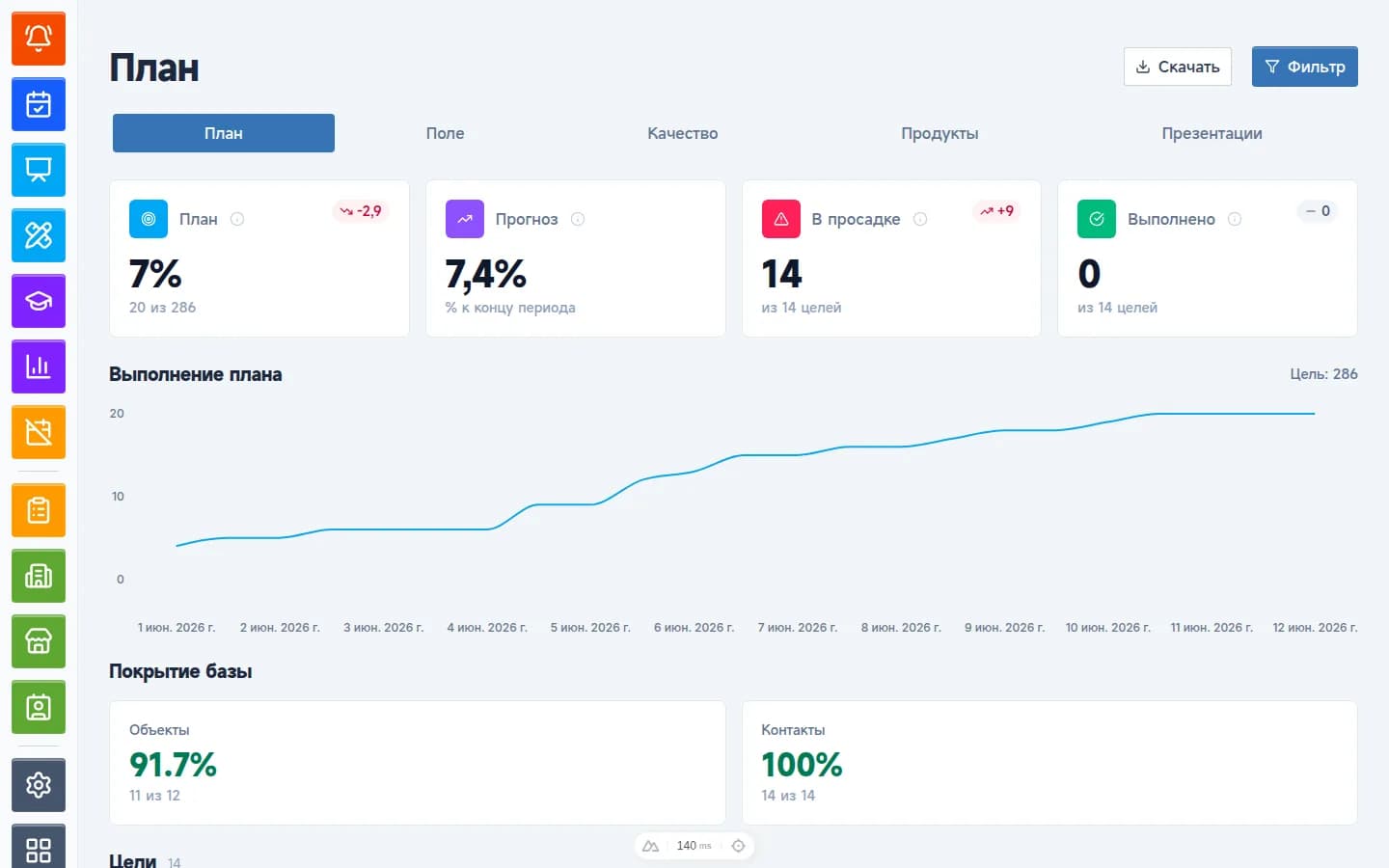Click info icon next to Выполнено
Screen dimensions: 1389x868
(1235, 219)
